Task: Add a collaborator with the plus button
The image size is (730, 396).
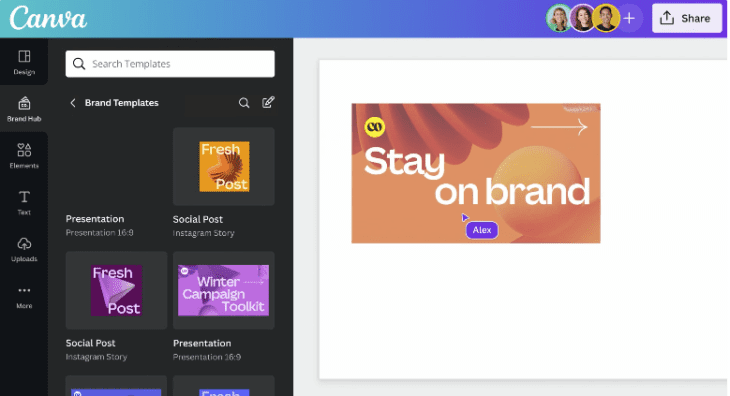Action: (x=629, y=18)
